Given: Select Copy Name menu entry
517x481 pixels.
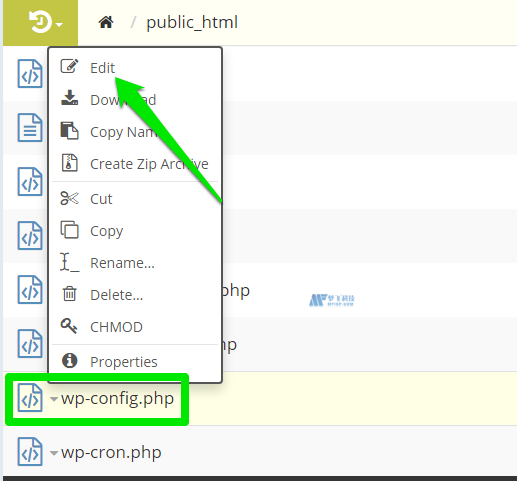Looking at the screenshot, I should (x=123, y=132).
